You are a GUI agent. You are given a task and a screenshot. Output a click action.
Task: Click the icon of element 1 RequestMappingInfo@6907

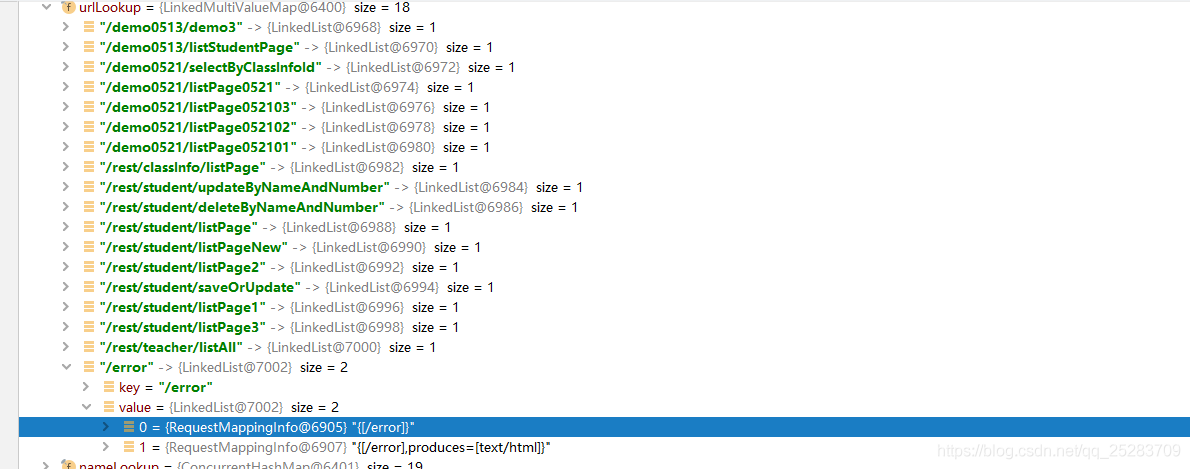pos(128,448)
